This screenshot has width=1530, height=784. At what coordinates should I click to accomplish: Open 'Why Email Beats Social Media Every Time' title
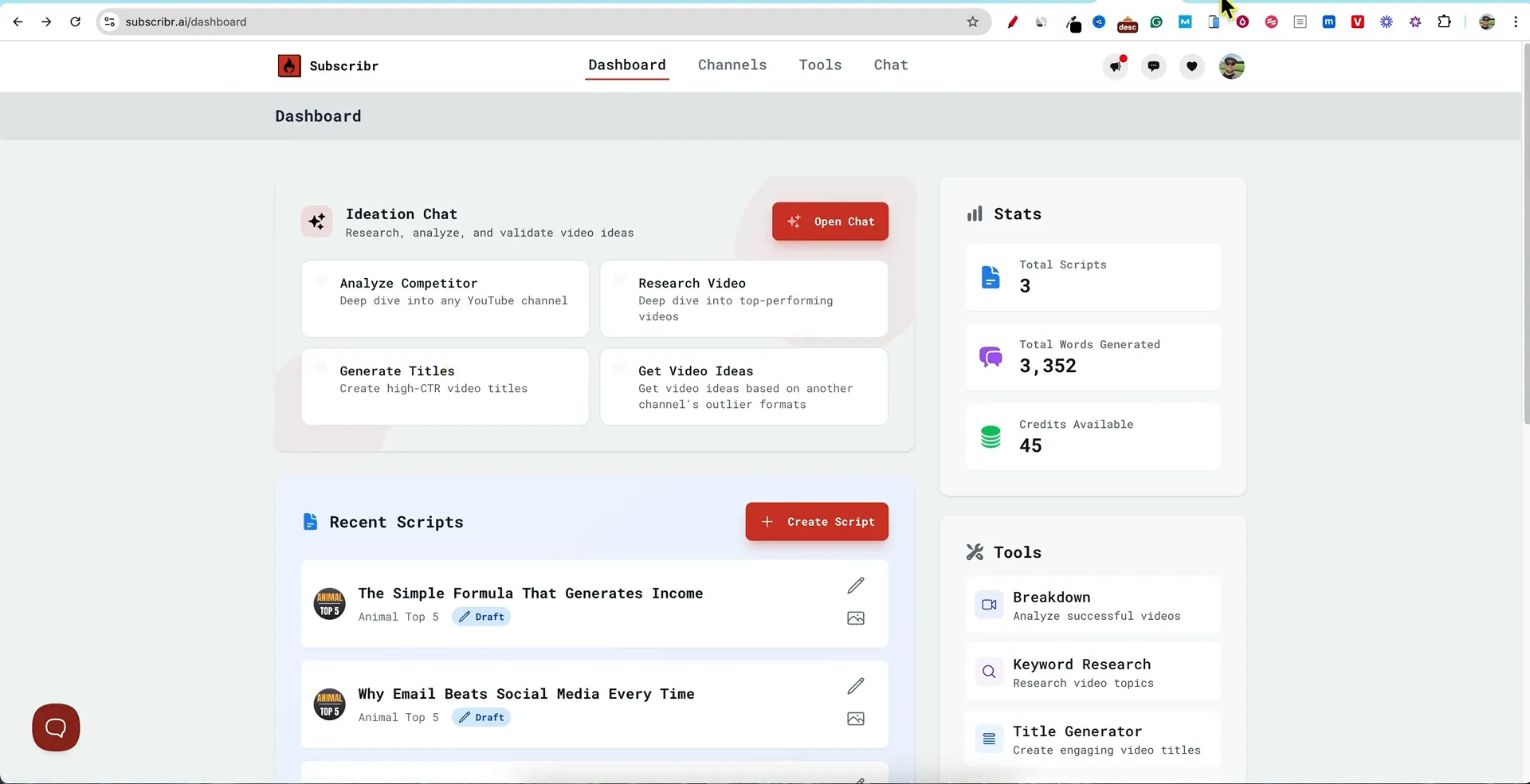pos(526,694)
